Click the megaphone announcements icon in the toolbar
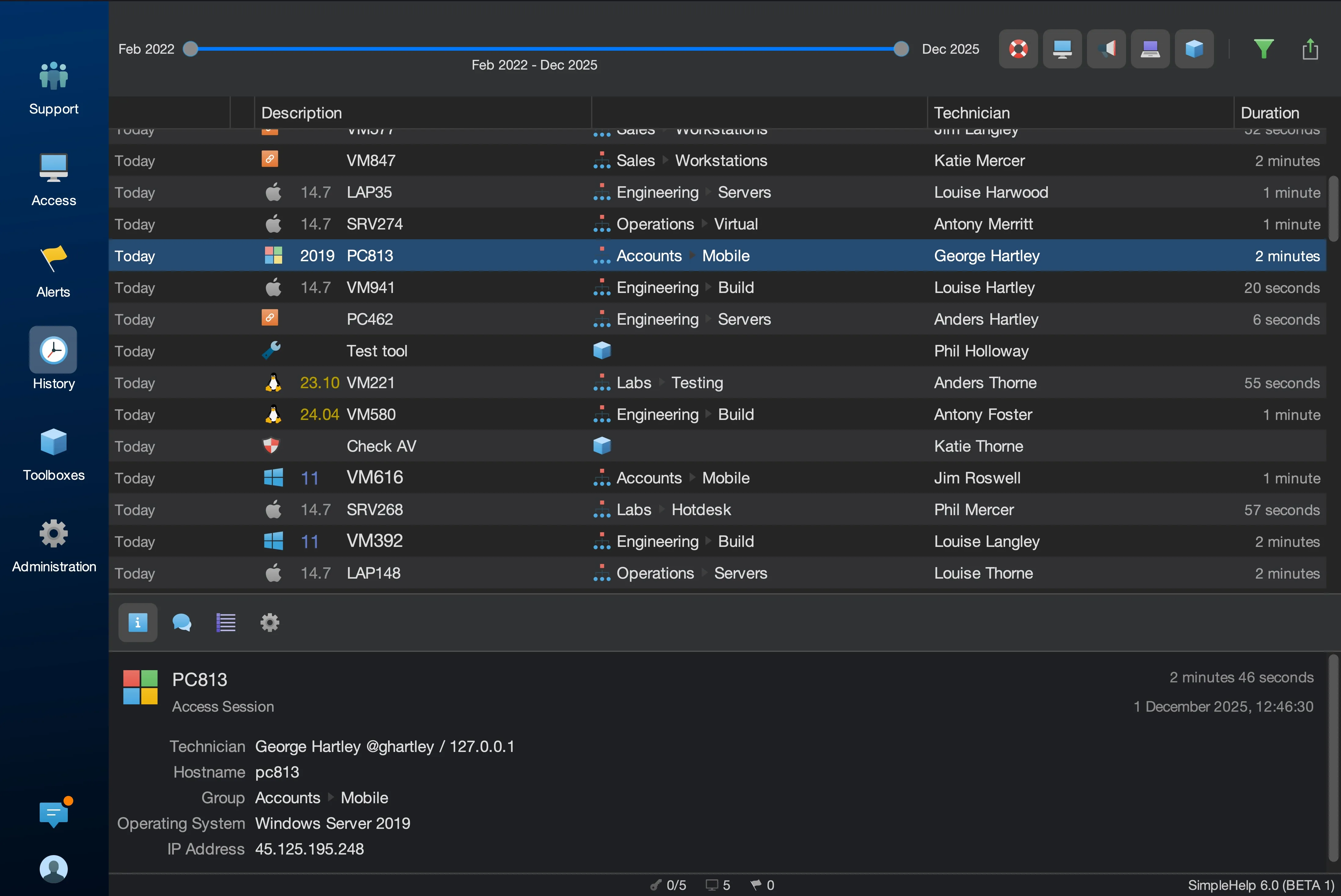Screen dimensions: 1341x896 1106,49
